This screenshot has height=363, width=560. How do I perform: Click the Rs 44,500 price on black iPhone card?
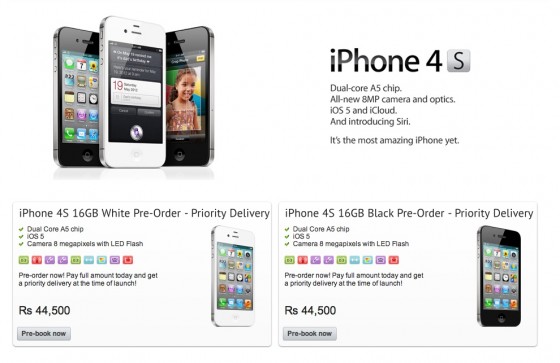pyautogui.click(x=310, y=310)
